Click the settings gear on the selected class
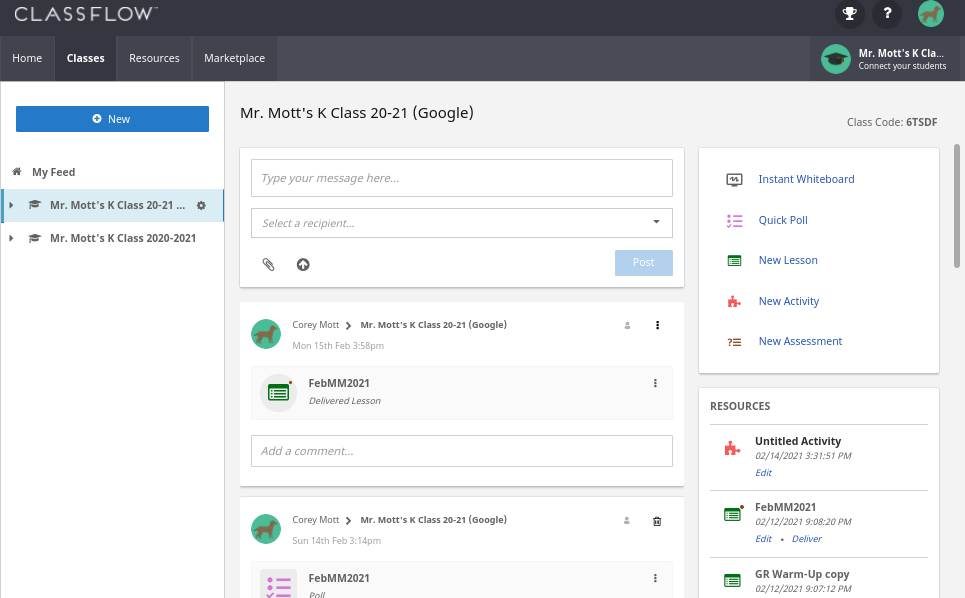Image resolution: width=965 pixels, height=598 pixels. [x=202, y=205]
